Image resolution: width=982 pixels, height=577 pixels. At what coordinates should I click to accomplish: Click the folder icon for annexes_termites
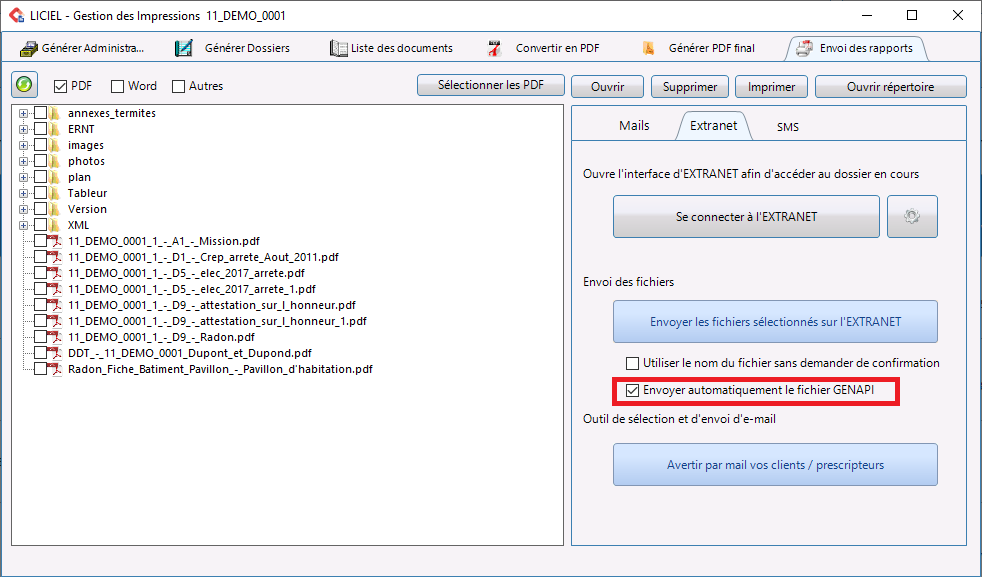pyautogui.click(x=56, y=113)
